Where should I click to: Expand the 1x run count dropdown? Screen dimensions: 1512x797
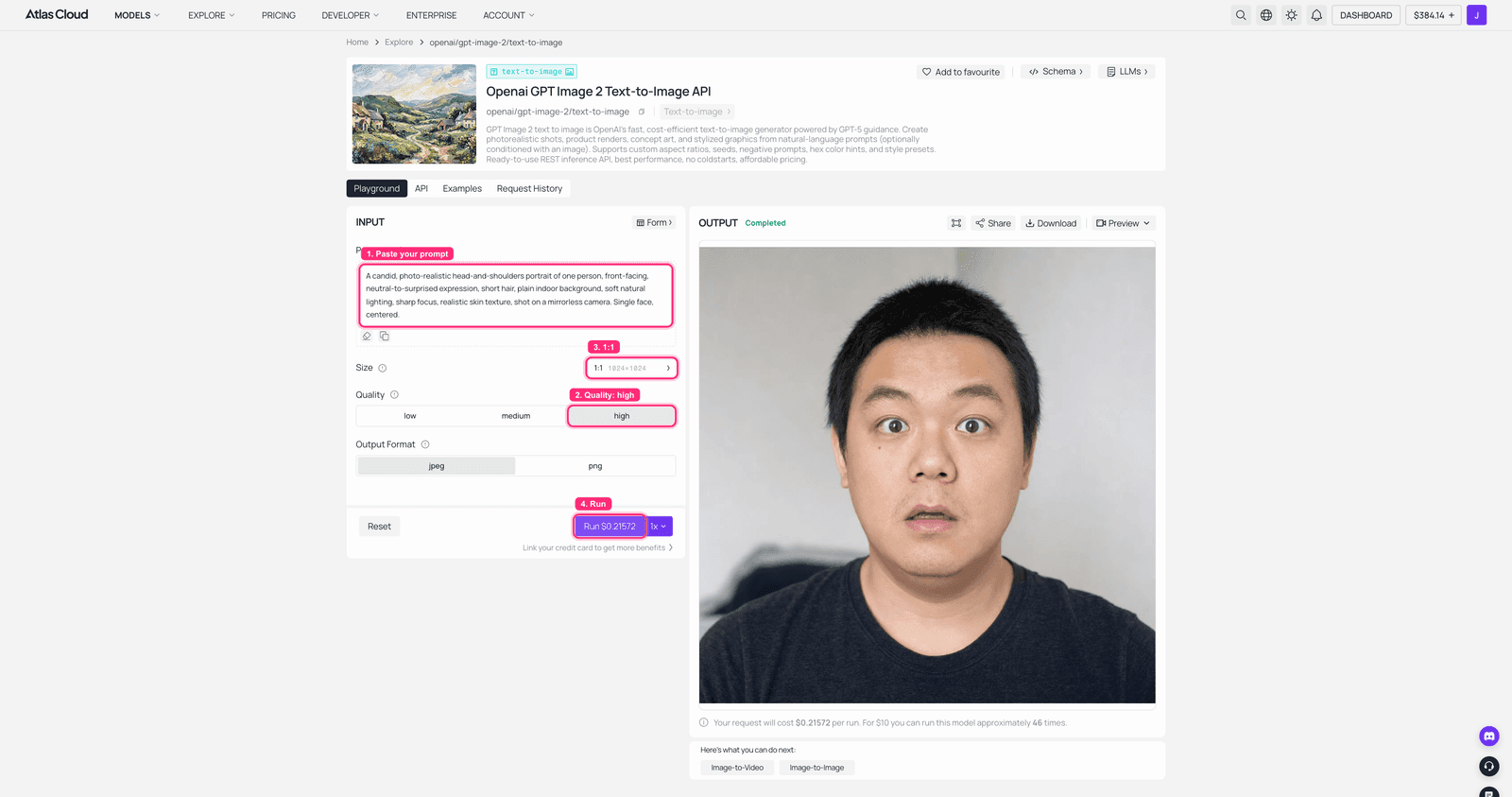pyautogui.click(x=659, y=527)
